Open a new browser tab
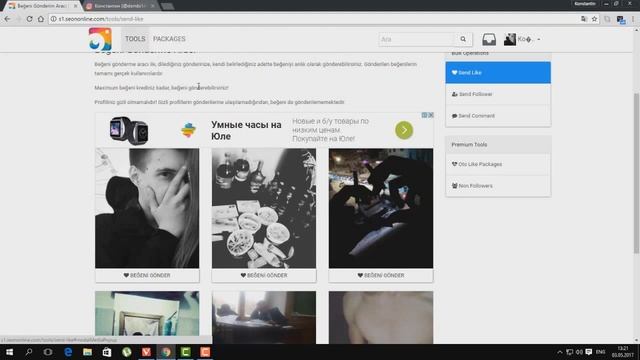Image resolution: width=640 pixels, height=360 pixels. tap(167, 6)
